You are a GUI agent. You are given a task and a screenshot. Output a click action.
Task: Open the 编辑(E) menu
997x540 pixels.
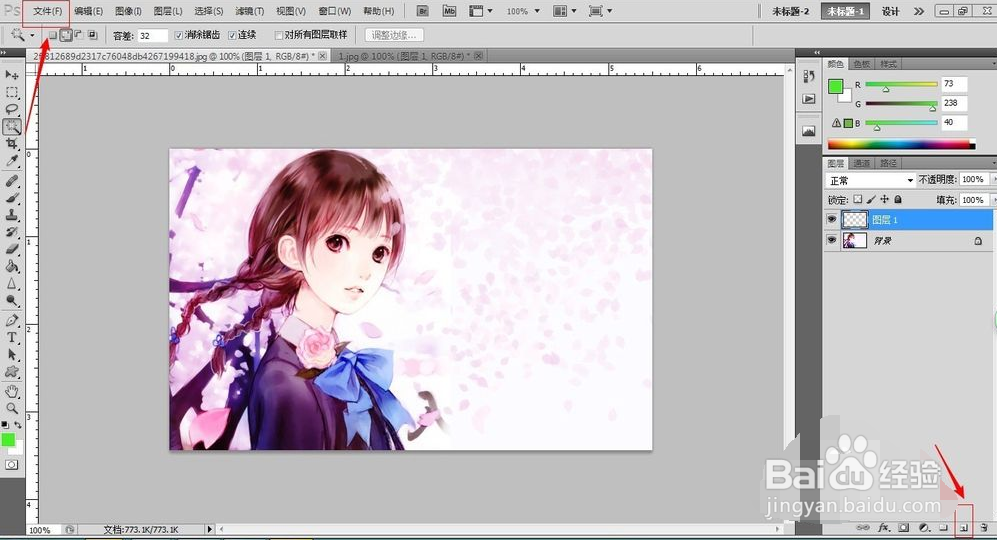click(x=88, y=11)
